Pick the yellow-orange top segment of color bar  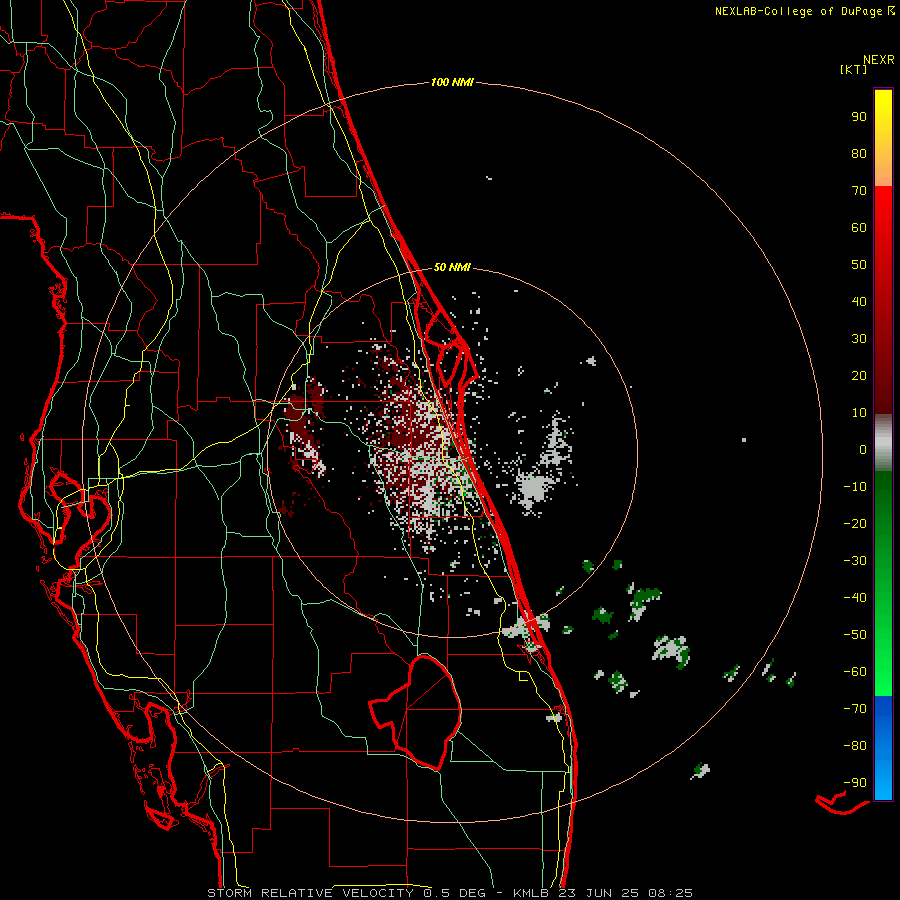[883, 138]
